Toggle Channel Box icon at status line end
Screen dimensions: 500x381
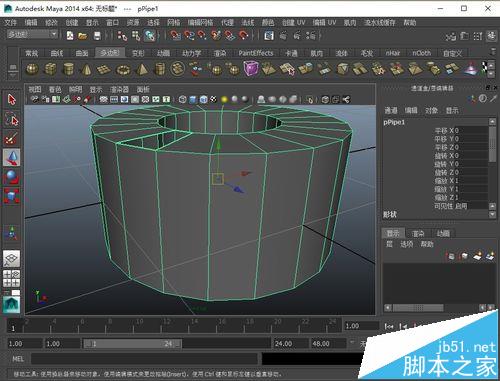click(491, 36)
